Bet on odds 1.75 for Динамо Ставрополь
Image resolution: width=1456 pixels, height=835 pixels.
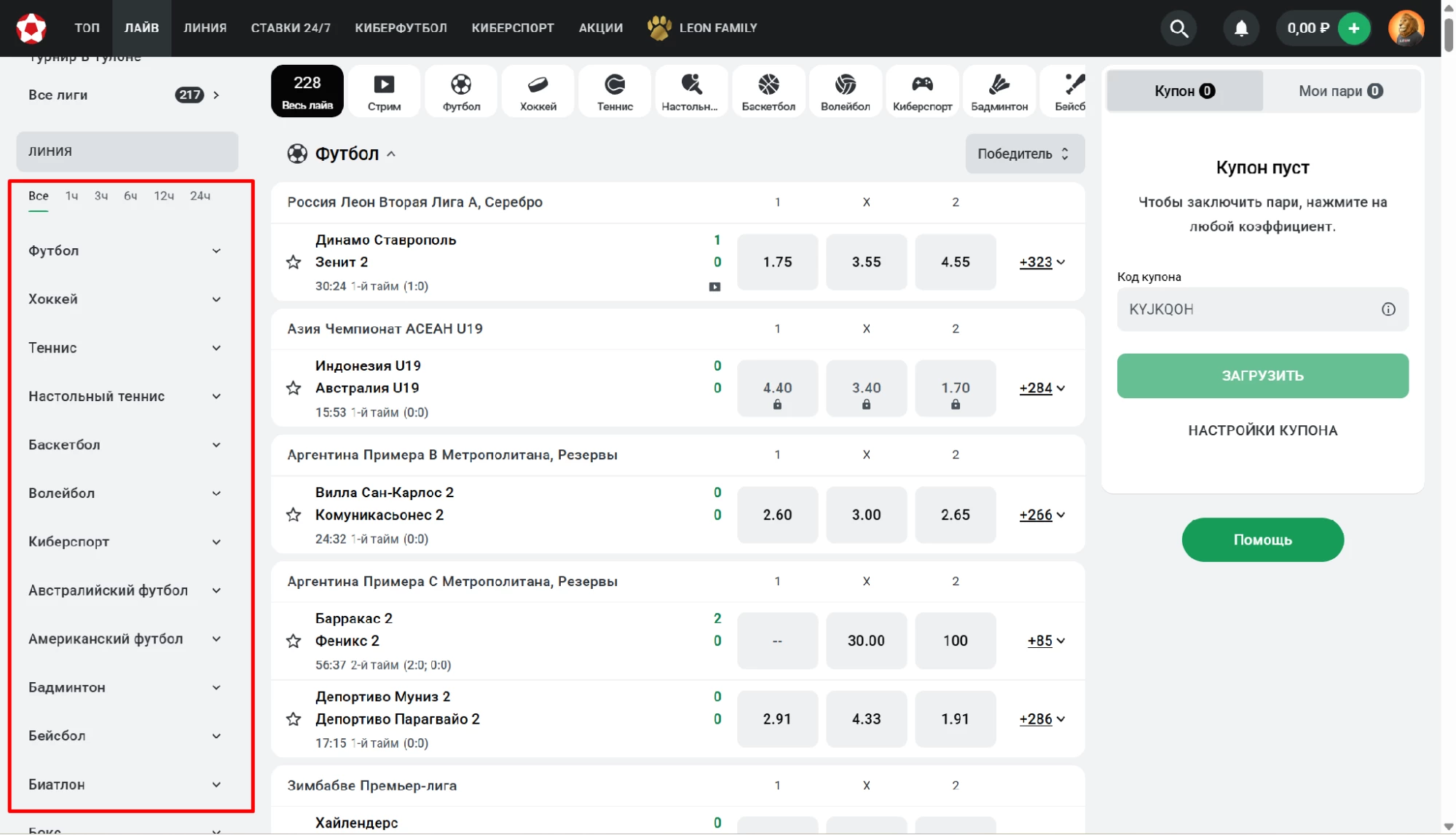(777, 262)
